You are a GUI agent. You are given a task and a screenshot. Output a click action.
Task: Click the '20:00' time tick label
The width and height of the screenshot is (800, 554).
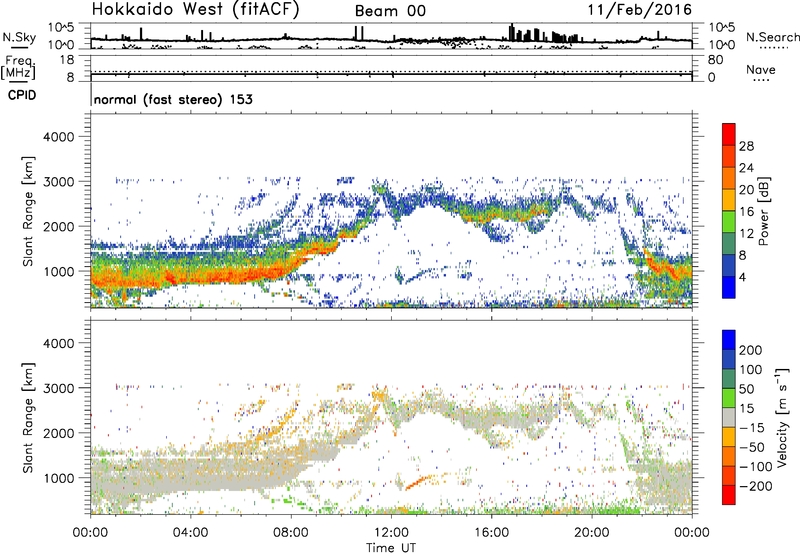click(x=592, y=533)
